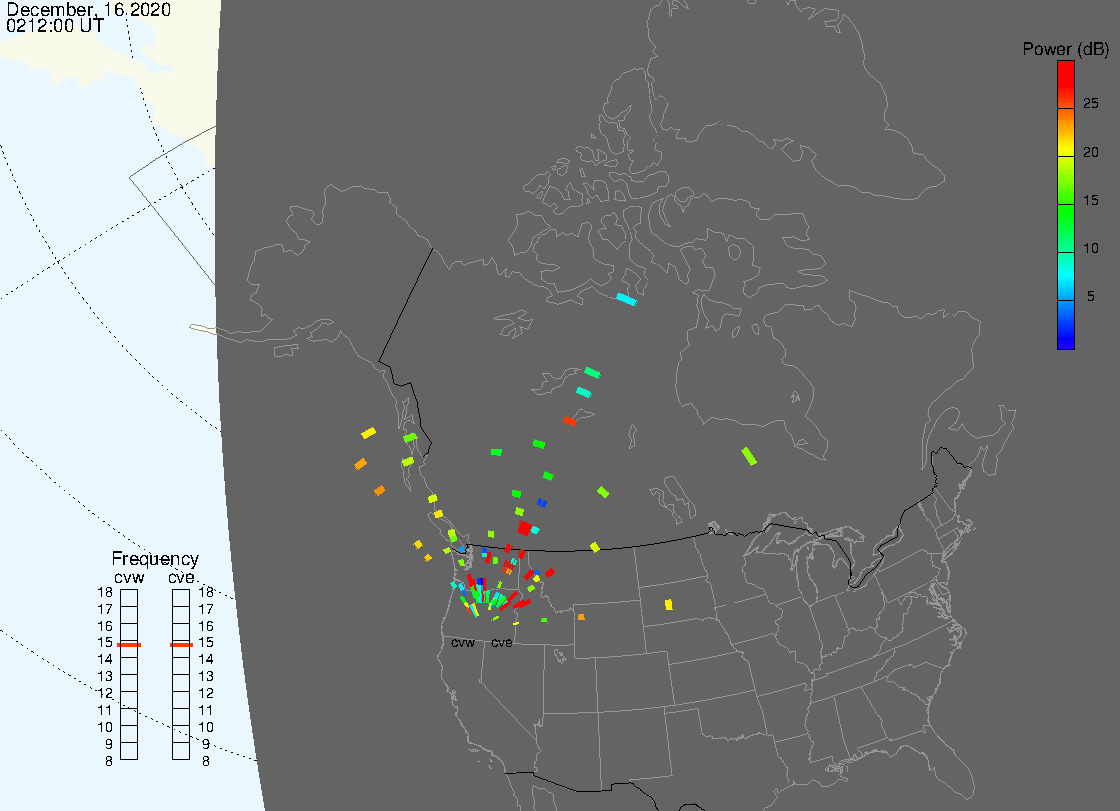The height and width of the screenshot is (811, 1120).
Task: Click the date text December, 16 2020
Action: (x=89, y=9)
